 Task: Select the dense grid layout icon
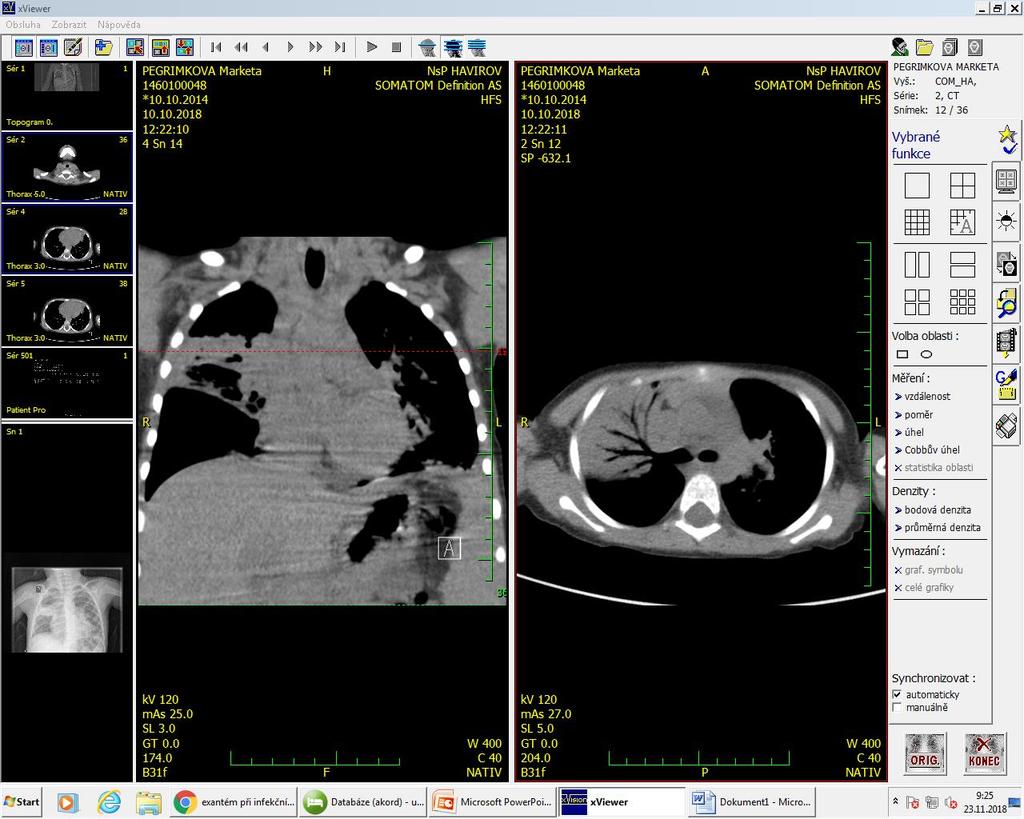[917, 222]
